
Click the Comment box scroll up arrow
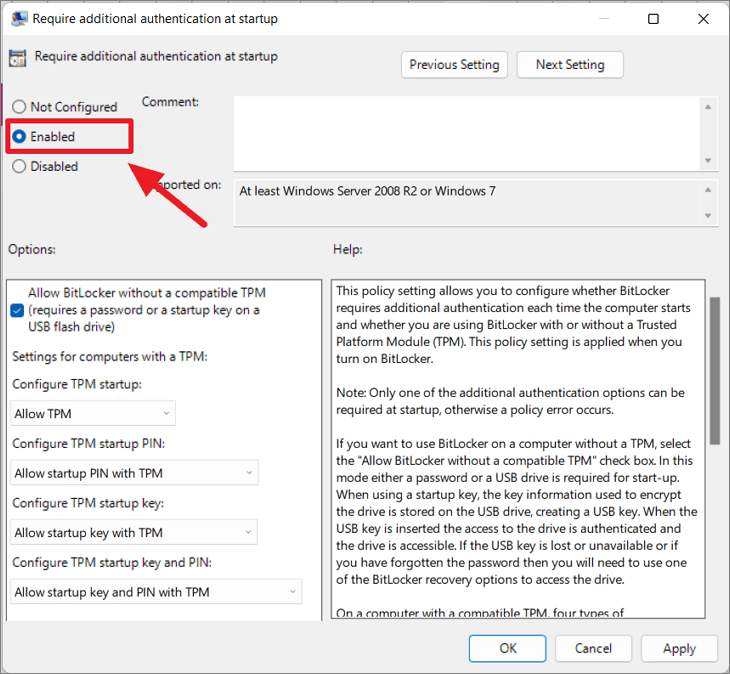pyautogui.click(x=708, y=107)
